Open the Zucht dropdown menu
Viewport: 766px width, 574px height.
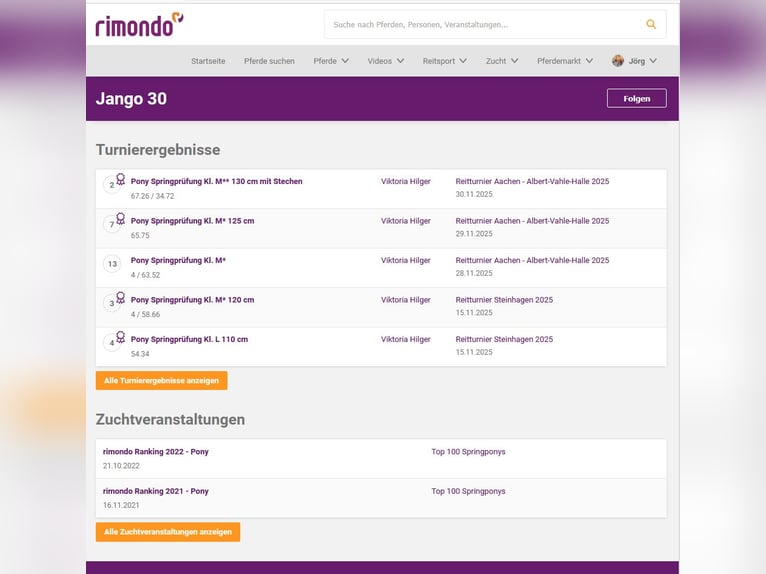[502, 61]
